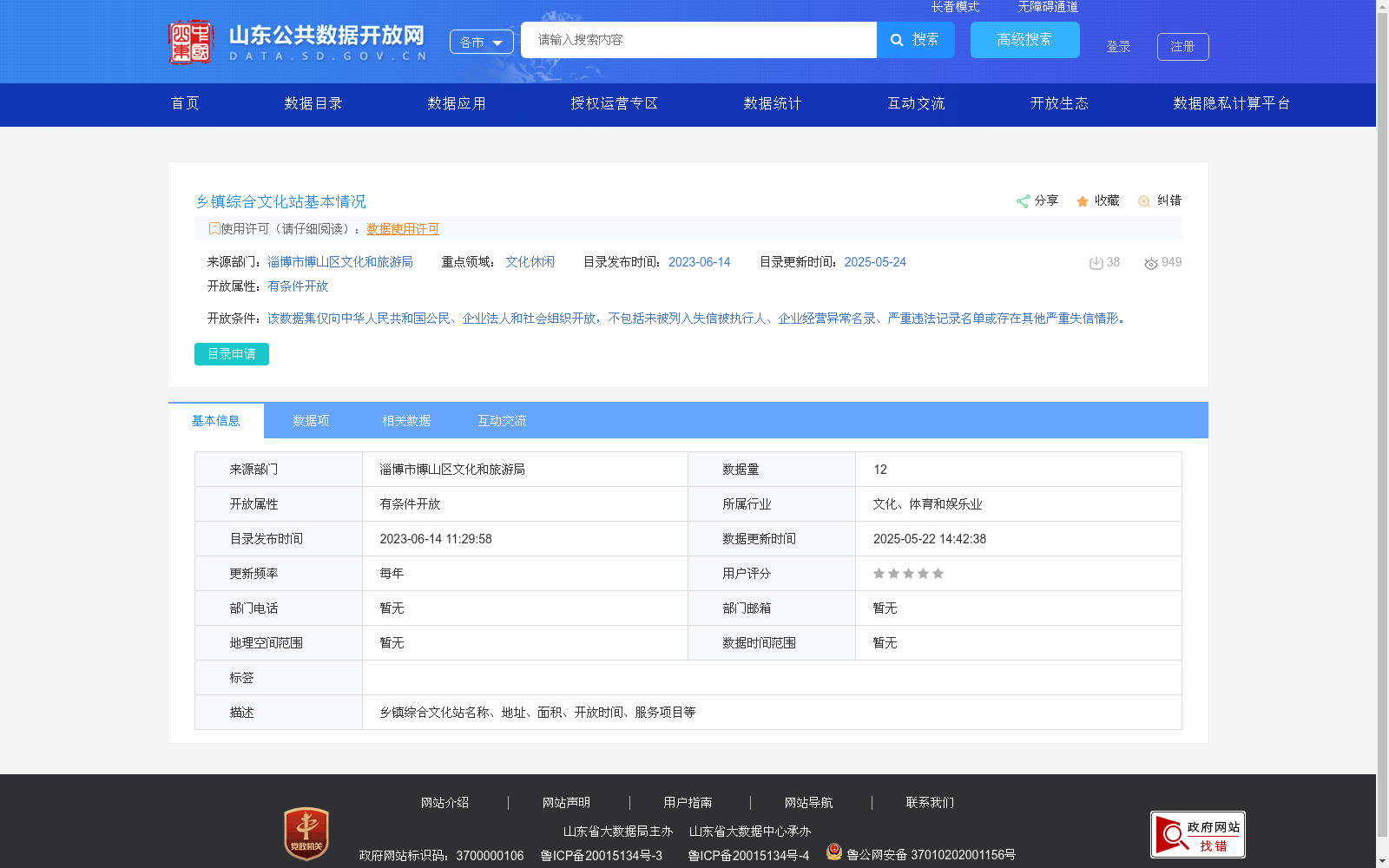Click the 目录申请 button

(232, 354)
